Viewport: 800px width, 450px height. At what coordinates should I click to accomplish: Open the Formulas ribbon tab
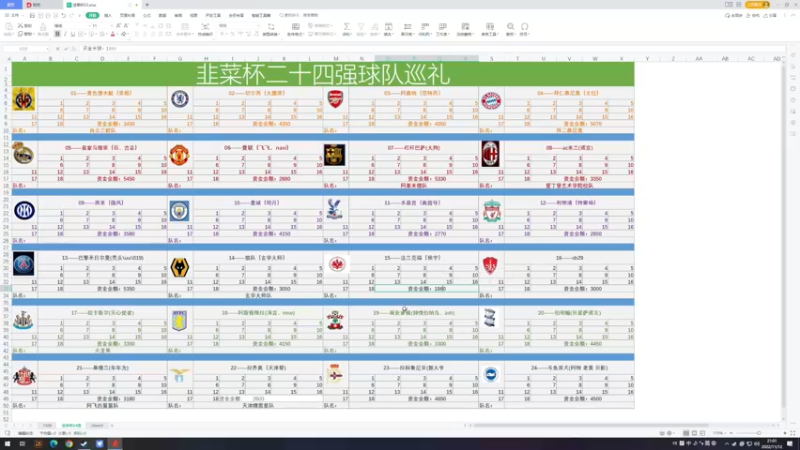pos(147,16)
